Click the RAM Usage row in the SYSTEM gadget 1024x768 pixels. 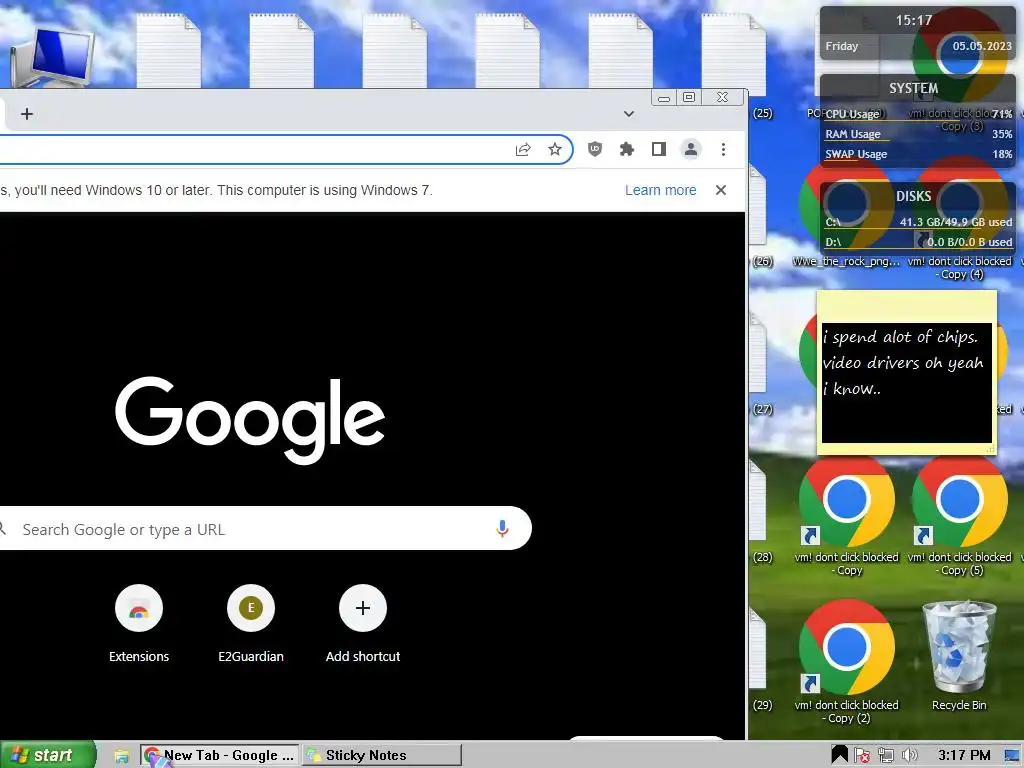click(x=918, y=134)
